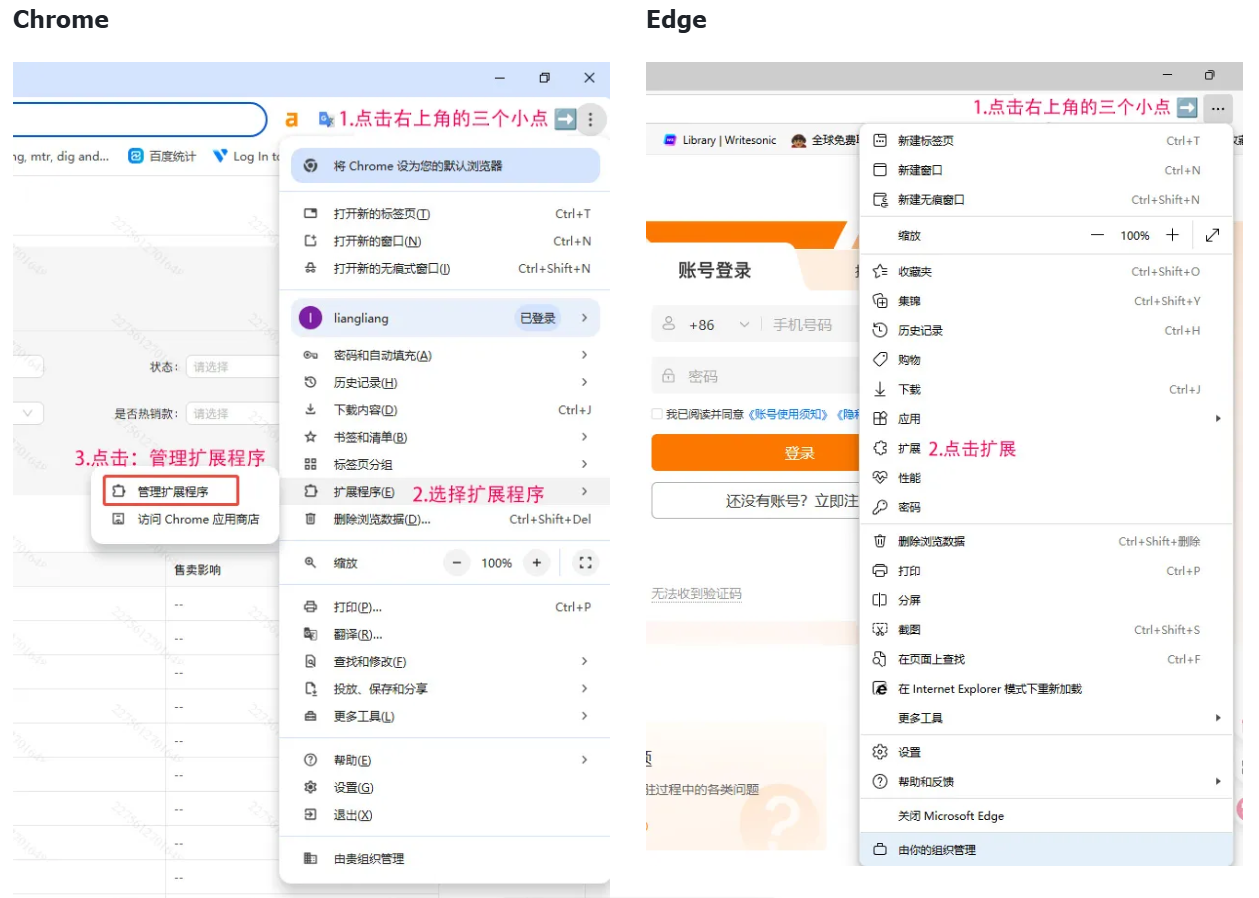Open 性能 in Edge menu

pos(1046,477)
